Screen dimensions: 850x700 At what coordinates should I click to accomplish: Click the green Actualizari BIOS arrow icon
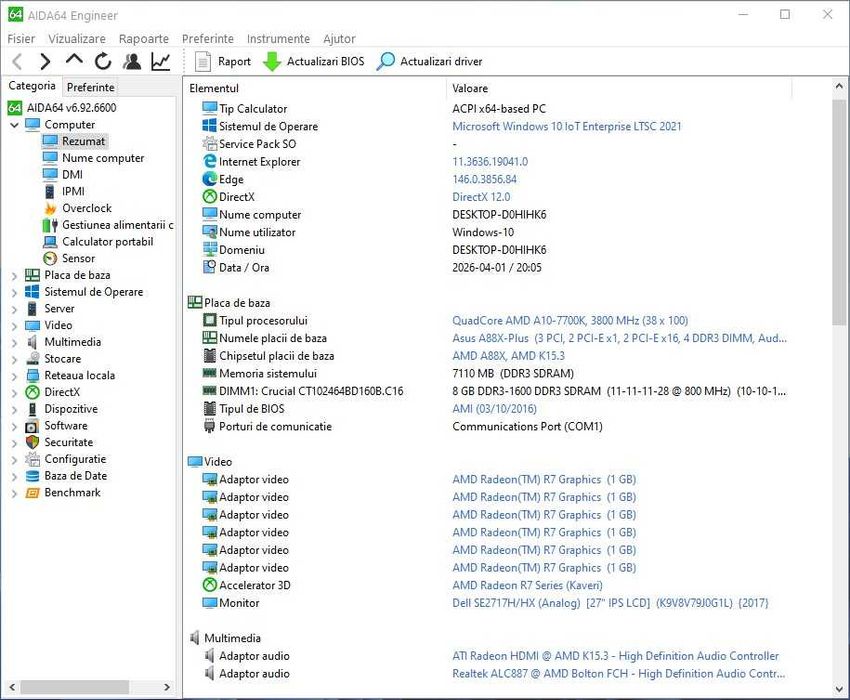point(272,61)
